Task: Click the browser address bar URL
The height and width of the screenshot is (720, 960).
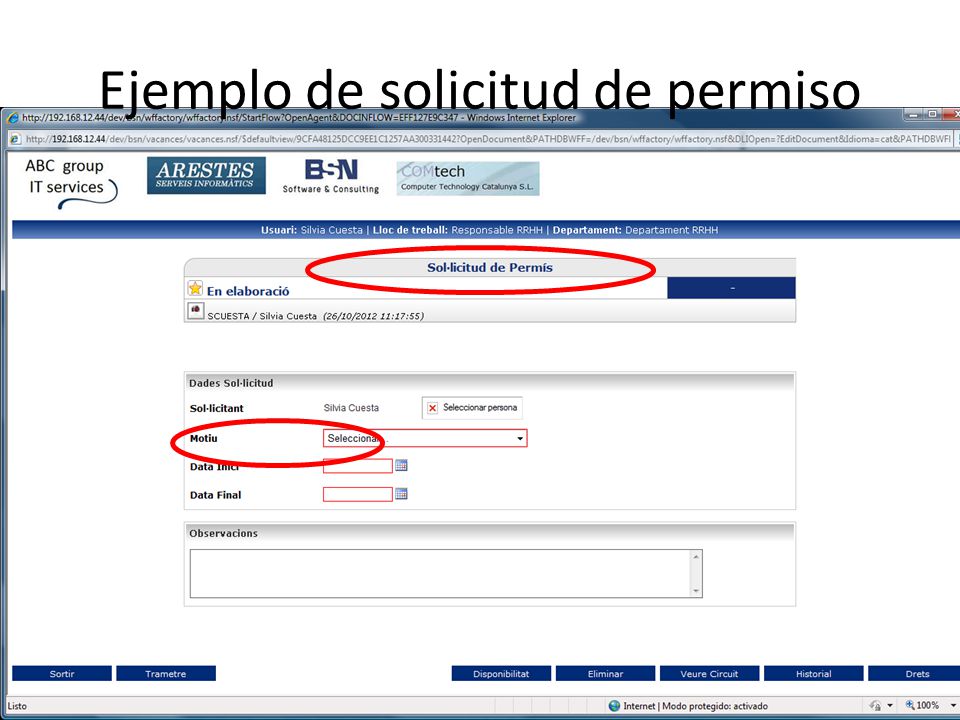Action: click(488, 139)
